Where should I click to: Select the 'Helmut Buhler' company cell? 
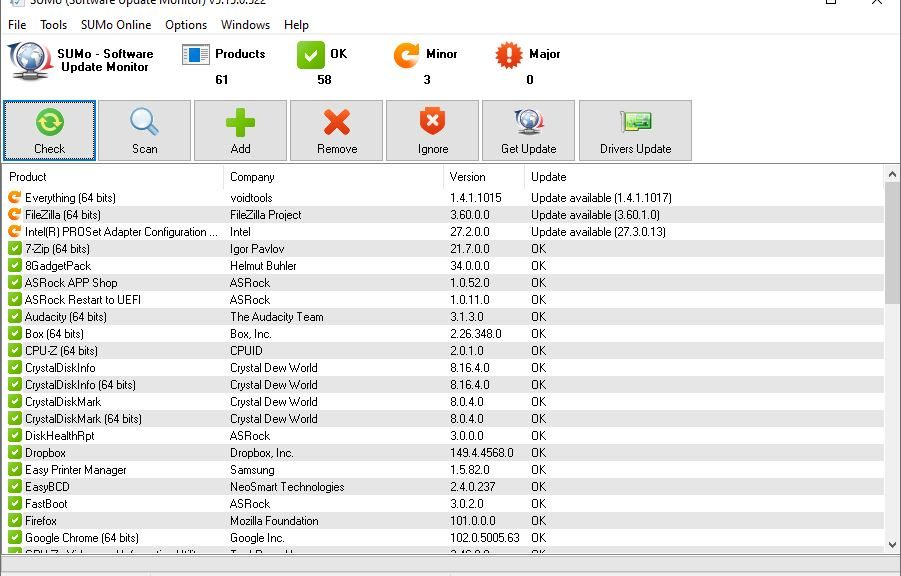(x=263, y=266)
